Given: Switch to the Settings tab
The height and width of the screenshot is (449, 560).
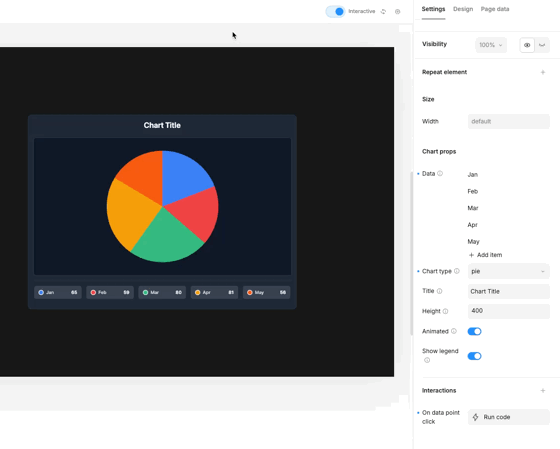Looking at the screenshot, I should [x=433, y=9].
